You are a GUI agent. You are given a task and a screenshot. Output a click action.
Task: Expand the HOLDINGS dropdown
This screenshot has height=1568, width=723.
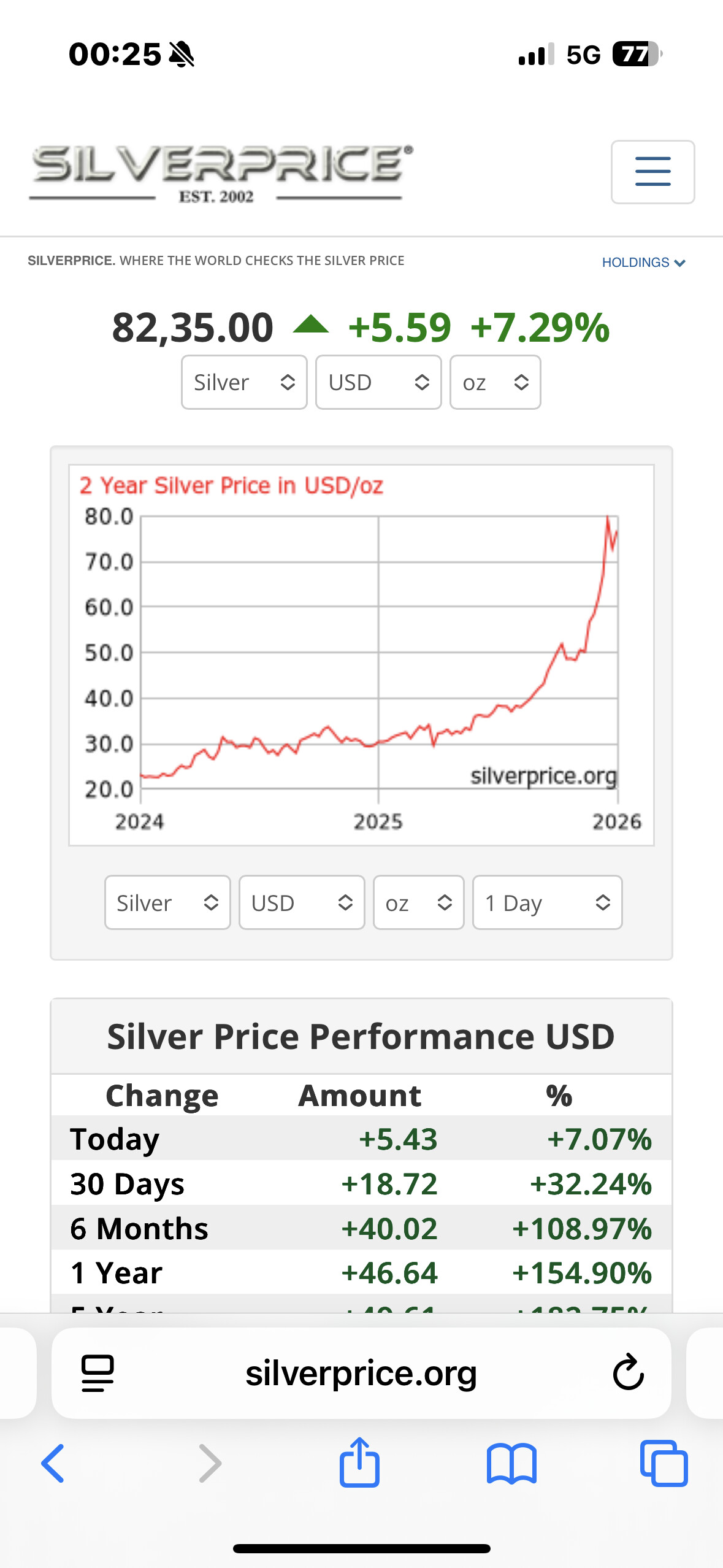(643, 263)
